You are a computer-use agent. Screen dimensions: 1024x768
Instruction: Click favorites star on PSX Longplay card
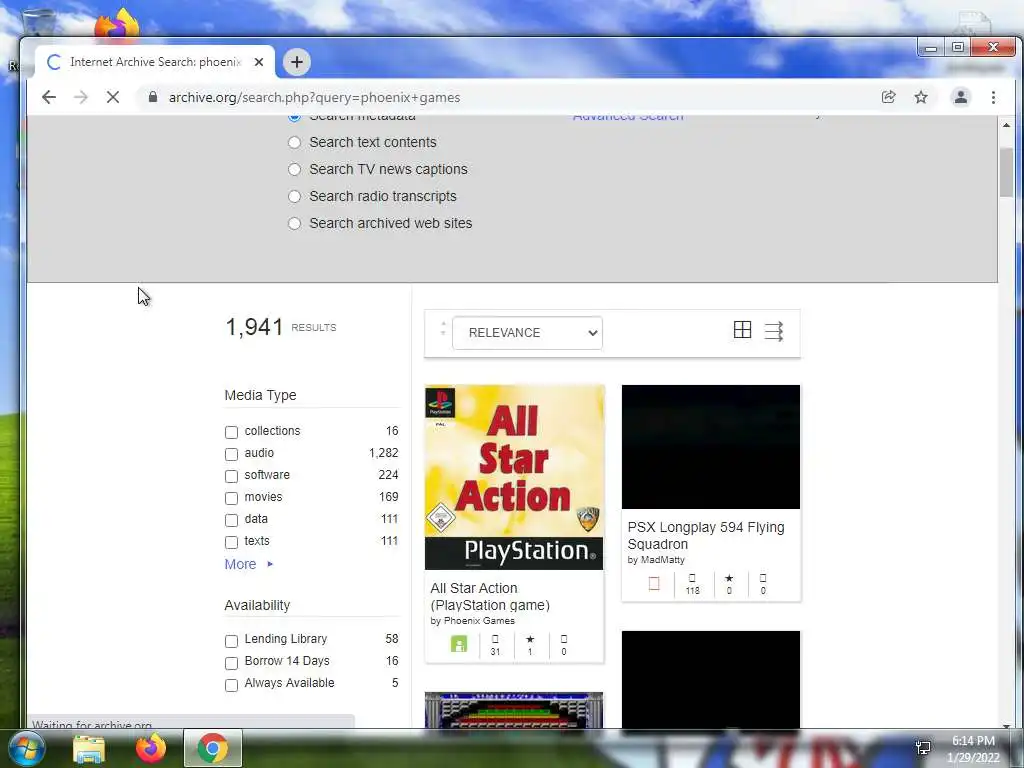click(729, 578)
